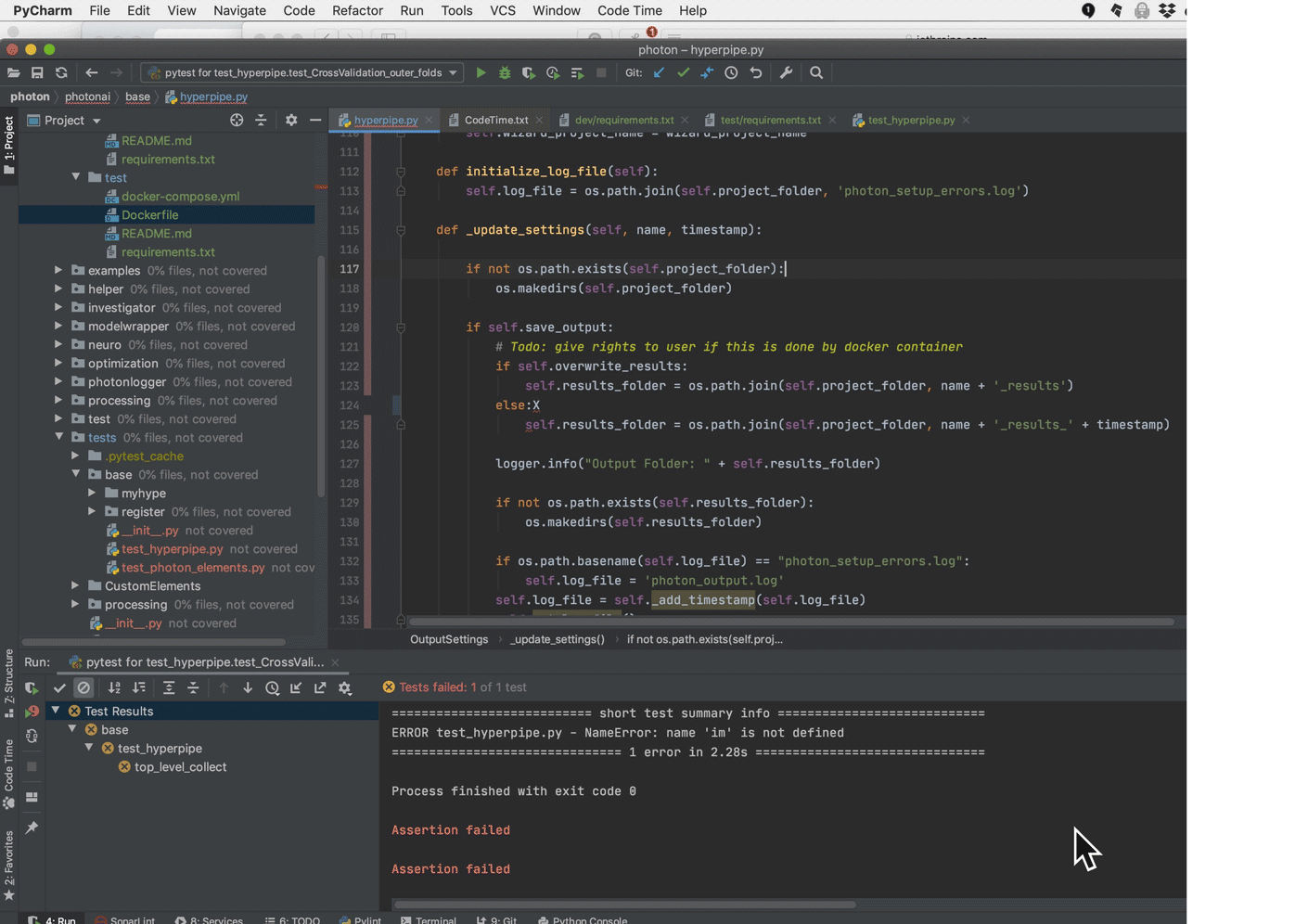Start debugging using the bug icon
Image resolution: width=1295 pixels, height=924 pixels.
point(504,72)
